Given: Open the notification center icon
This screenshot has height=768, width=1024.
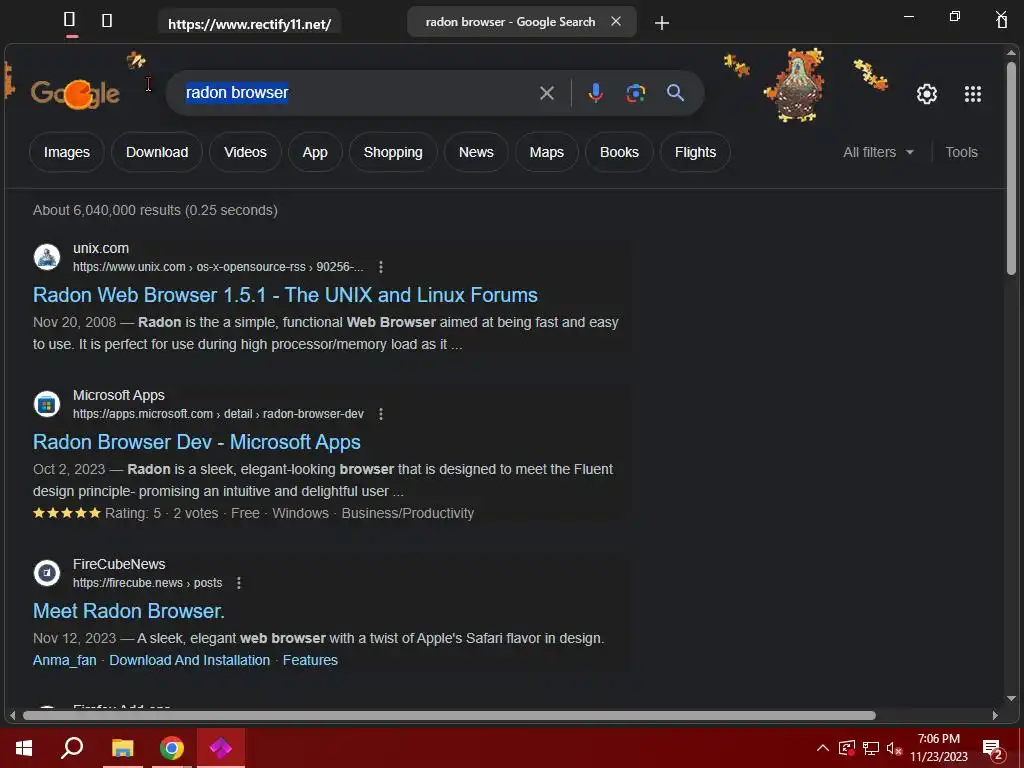Looking at the screenshot, I should point(993,750).
